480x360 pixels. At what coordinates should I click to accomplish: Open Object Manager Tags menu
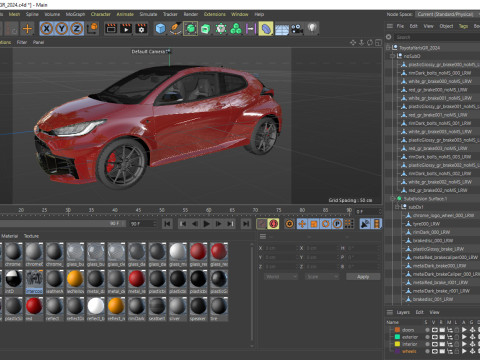pos(463,26)
